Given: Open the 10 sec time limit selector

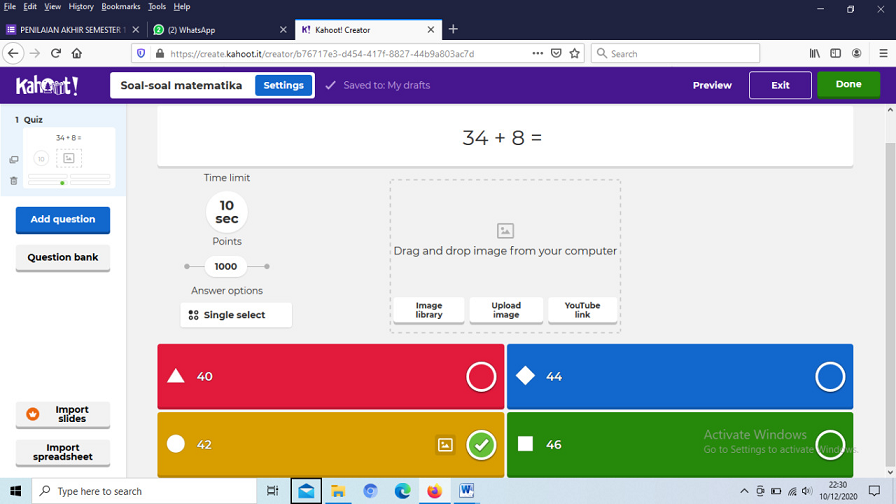Looking at the screenshot, I should [227, 212].
